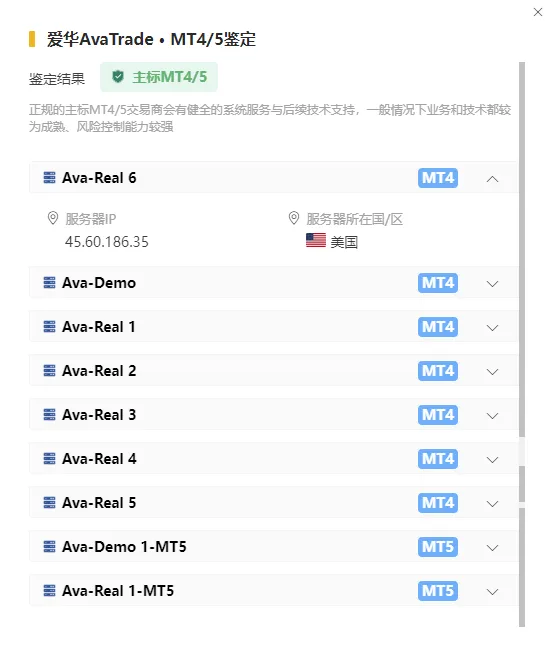Image resolution: width=553 pixels, height=659 pixels.
Task: Collapse the Ava-Real 6 server details
Action: tap(492, 179)
